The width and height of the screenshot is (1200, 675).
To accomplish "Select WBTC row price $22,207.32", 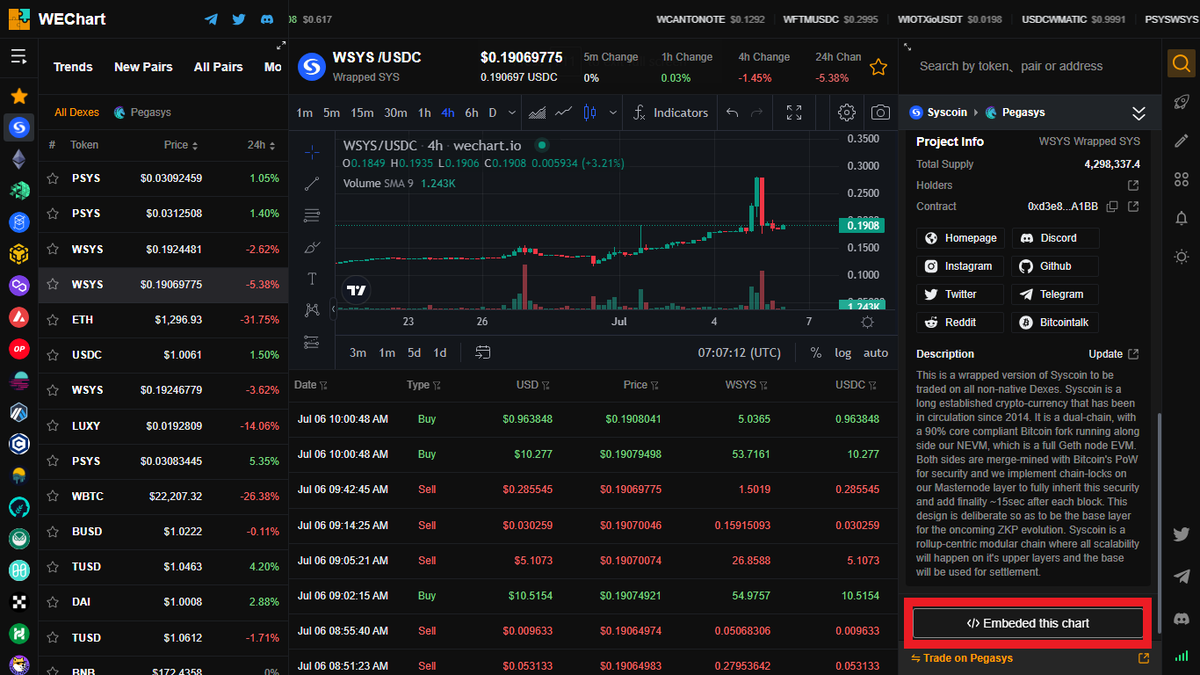I will tap(178, 496).
